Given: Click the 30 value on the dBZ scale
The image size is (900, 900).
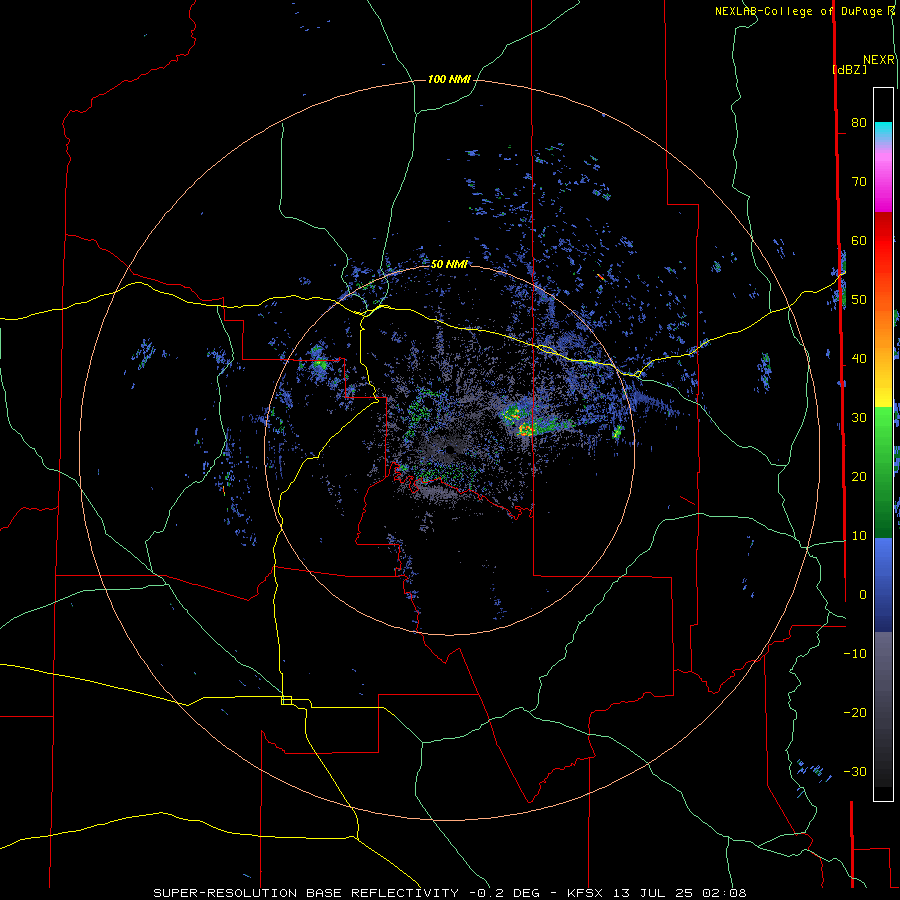Looking at the screenshot, I should click(x=859, y=418).
